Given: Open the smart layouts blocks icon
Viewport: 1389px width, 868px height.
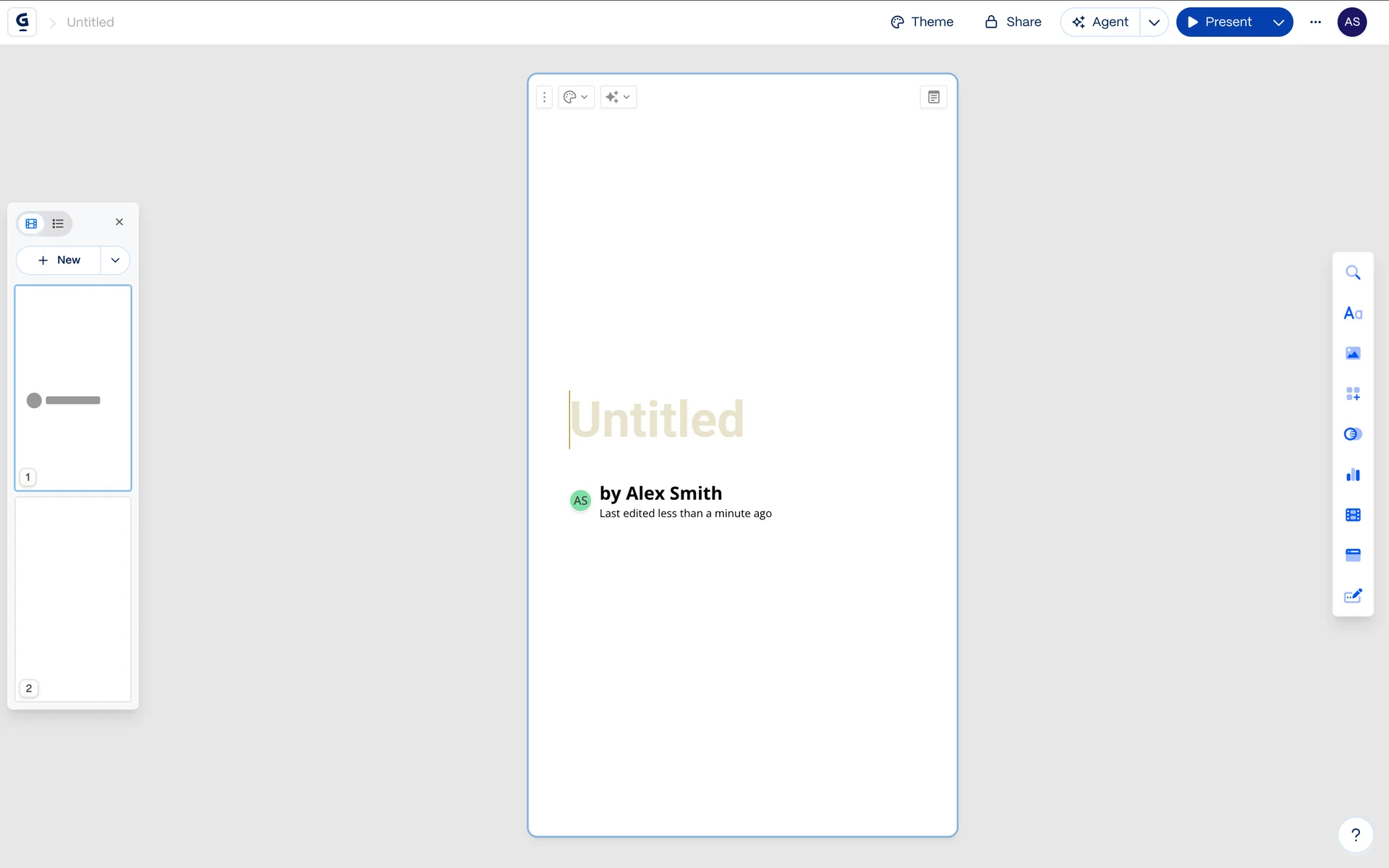Looking at the screenshot, I should [x=1353, y=394].
